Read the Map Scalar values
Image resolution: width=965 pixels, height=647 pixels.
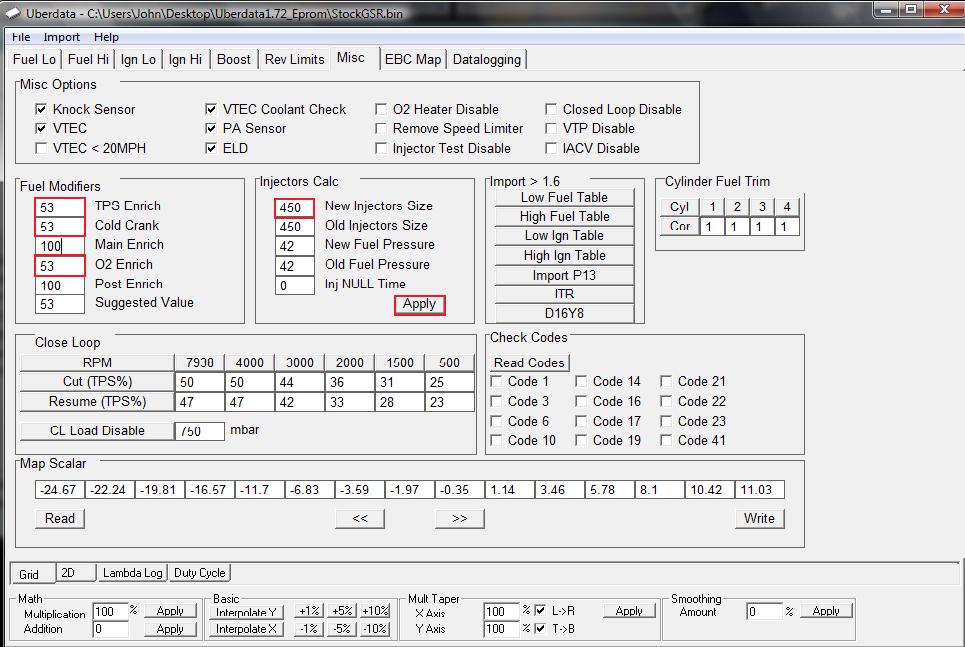[x=60, y=518]
